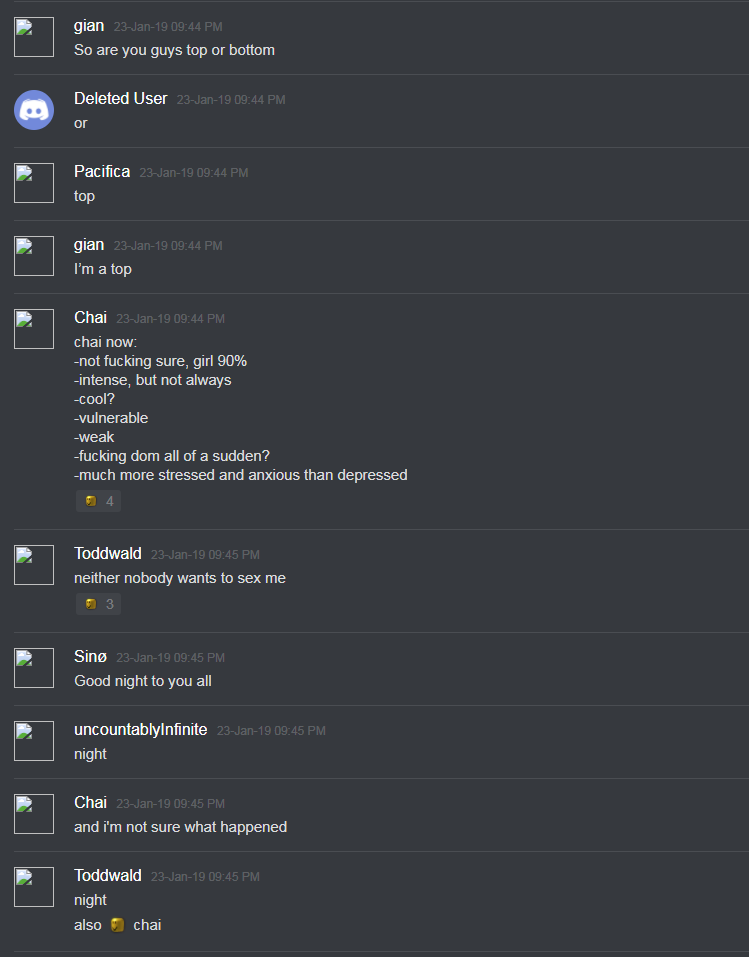The width and height of the screenshot is (749, 957).
Task: Click the 'Good night to you all' message
Action: coord(143,681)
